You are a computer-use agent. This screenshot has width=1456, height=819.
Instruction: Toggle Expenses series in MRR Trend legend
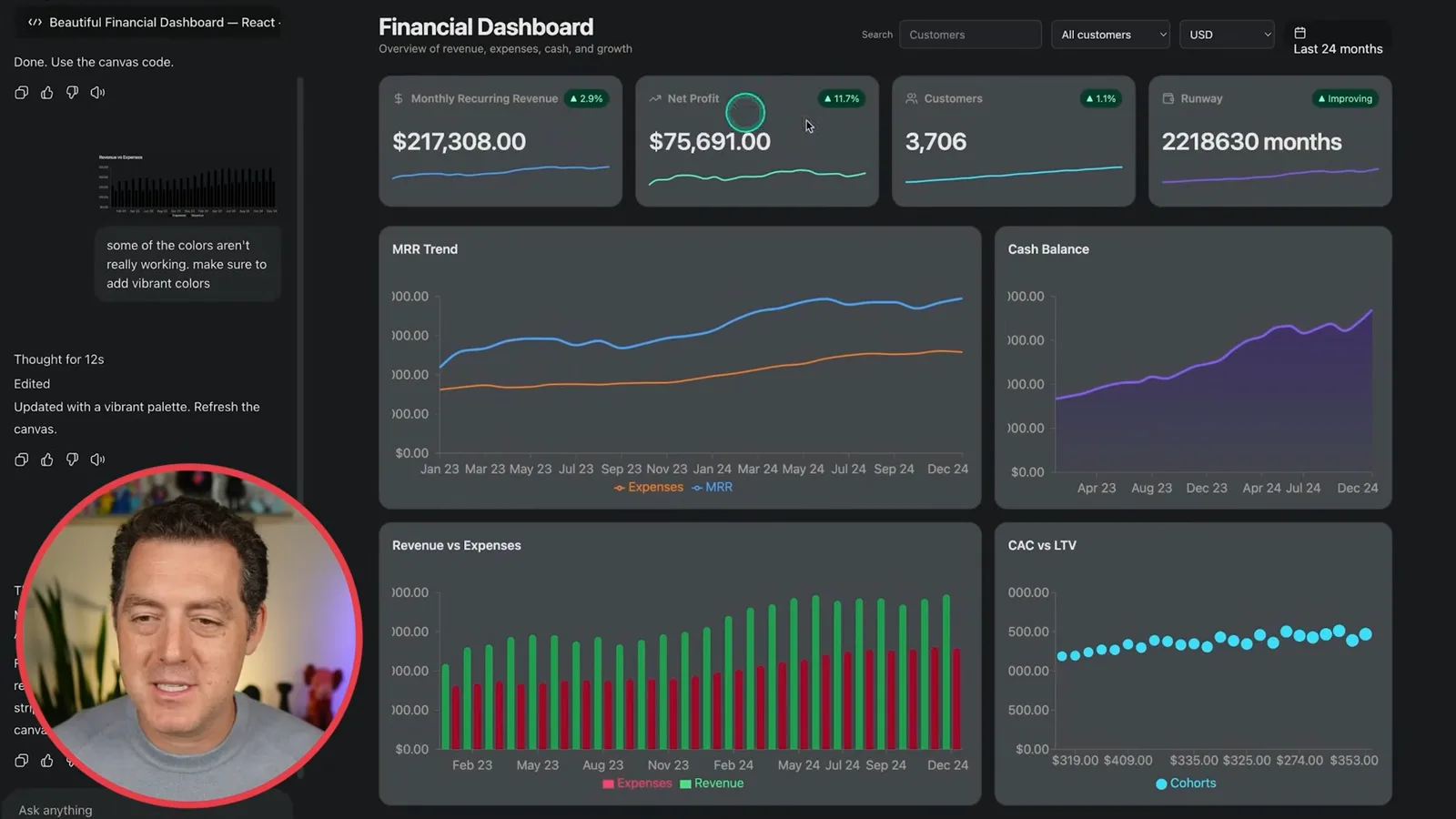pos(648,488)
